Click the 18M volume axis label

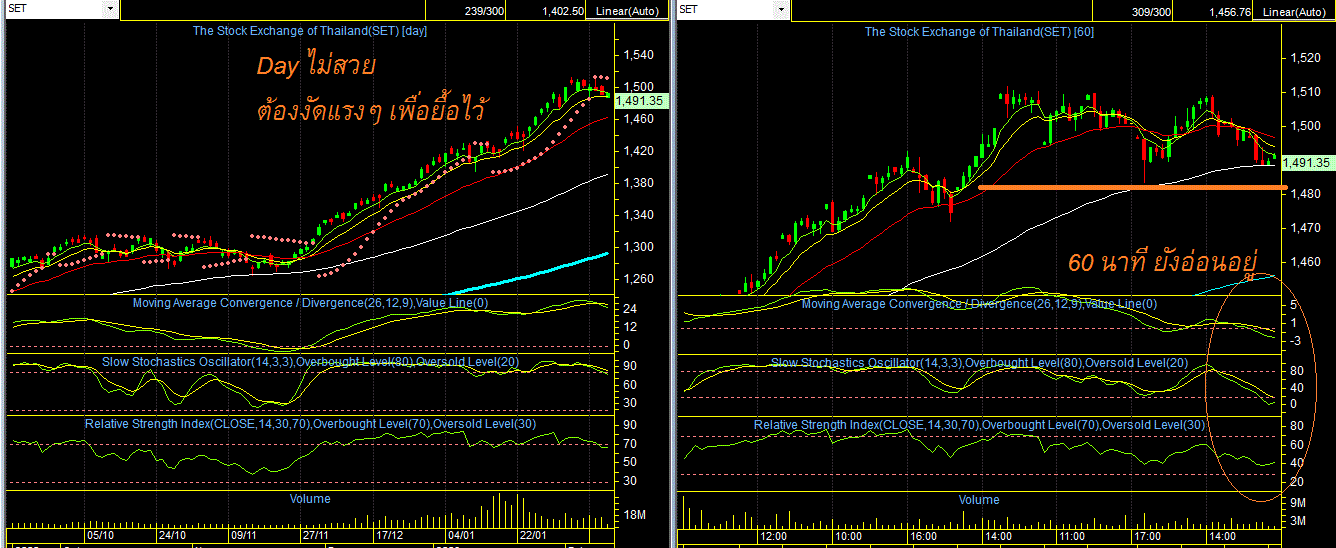point(635,515)
